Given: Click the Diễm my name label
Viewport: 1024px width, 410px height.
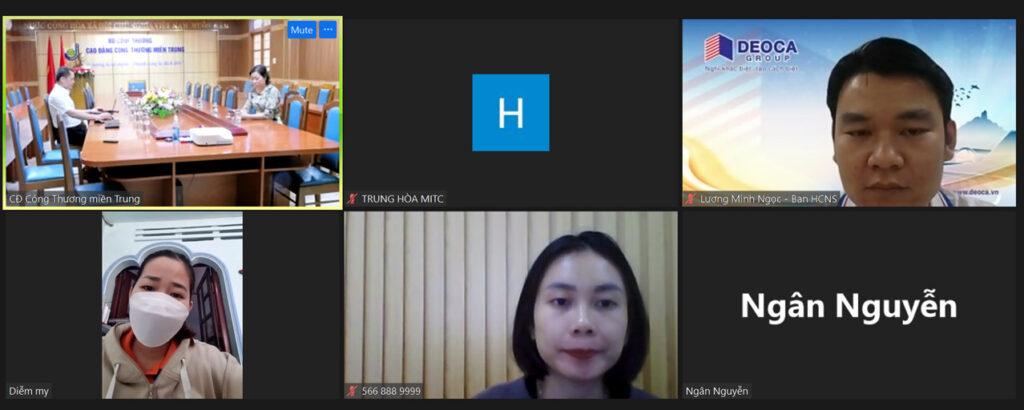Looking at the screenshot, I should [29, 391].
